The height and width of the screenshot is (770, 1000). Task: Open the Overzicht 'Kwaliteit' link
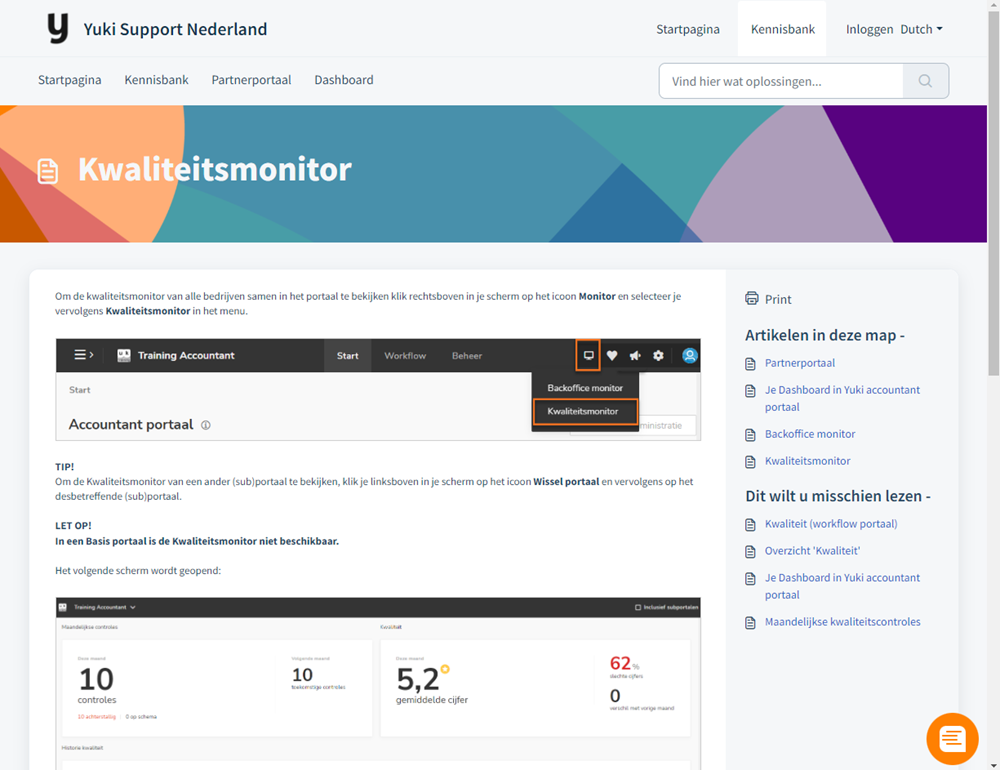(x=812, y=551)
